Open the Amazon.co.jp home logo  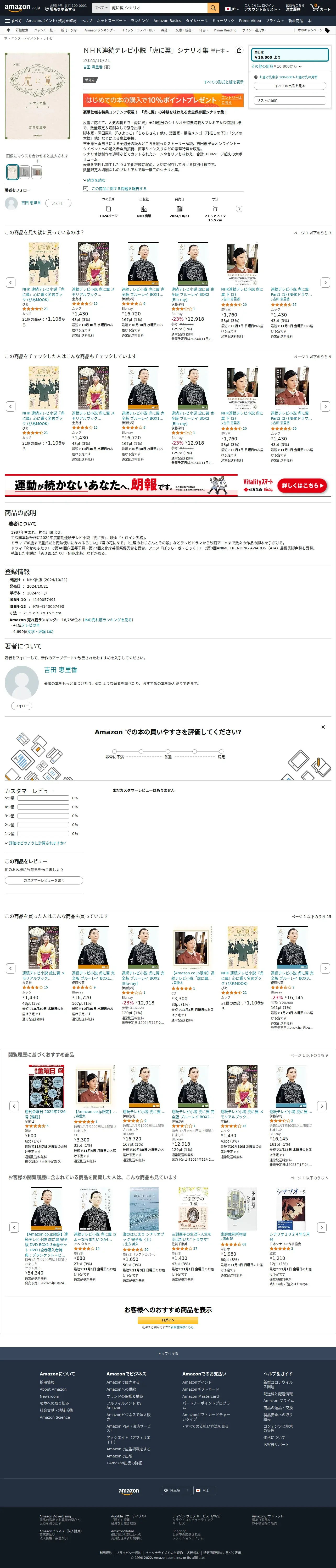point(22,8)
